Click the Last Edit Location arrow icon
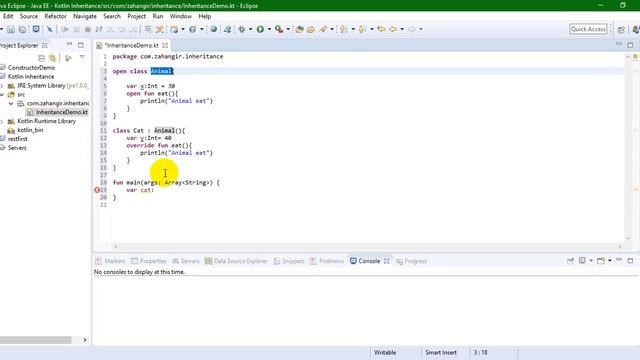The width and height of the screenshot is (640, 360). point(381,29)
